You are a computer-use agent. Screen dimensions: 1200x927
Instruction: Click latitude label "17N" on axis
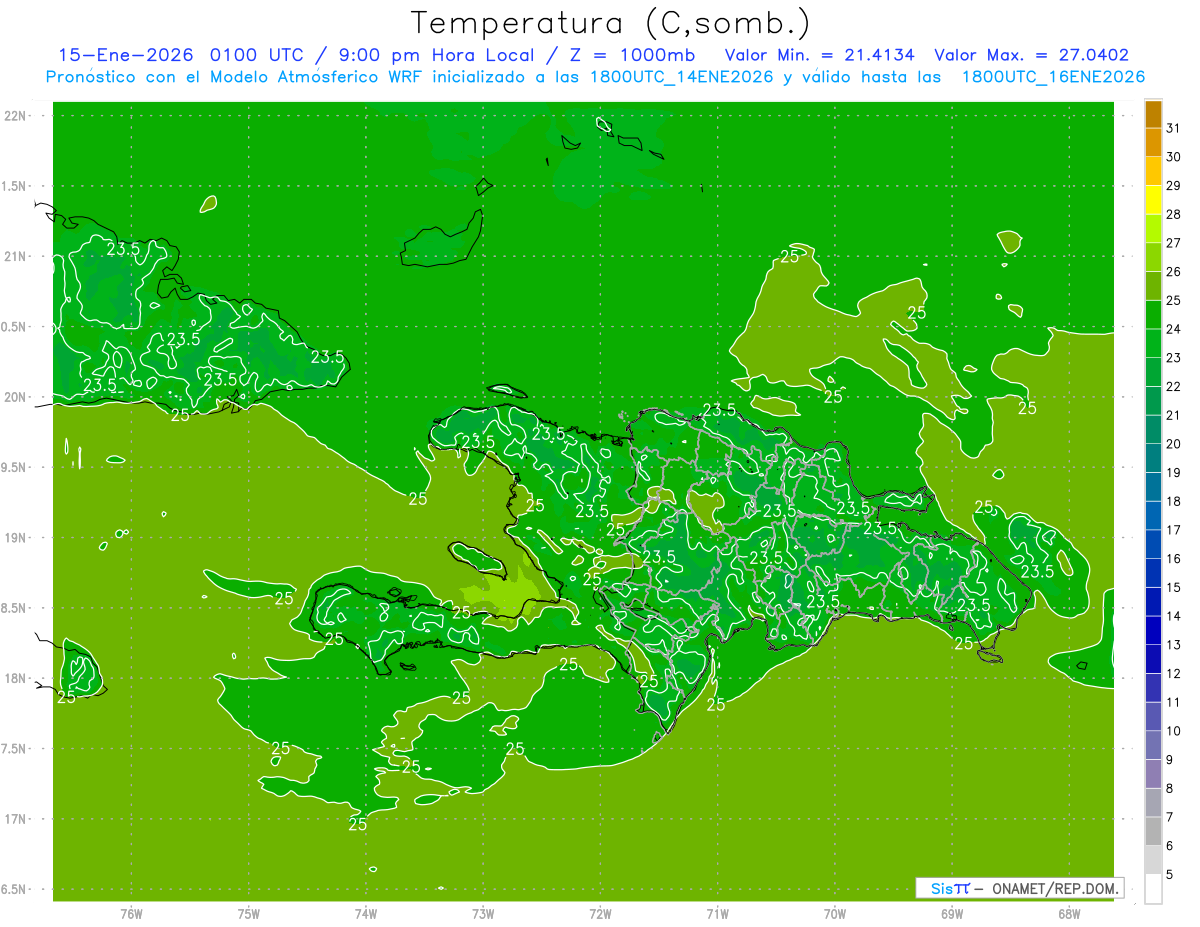tap(14, 820)
